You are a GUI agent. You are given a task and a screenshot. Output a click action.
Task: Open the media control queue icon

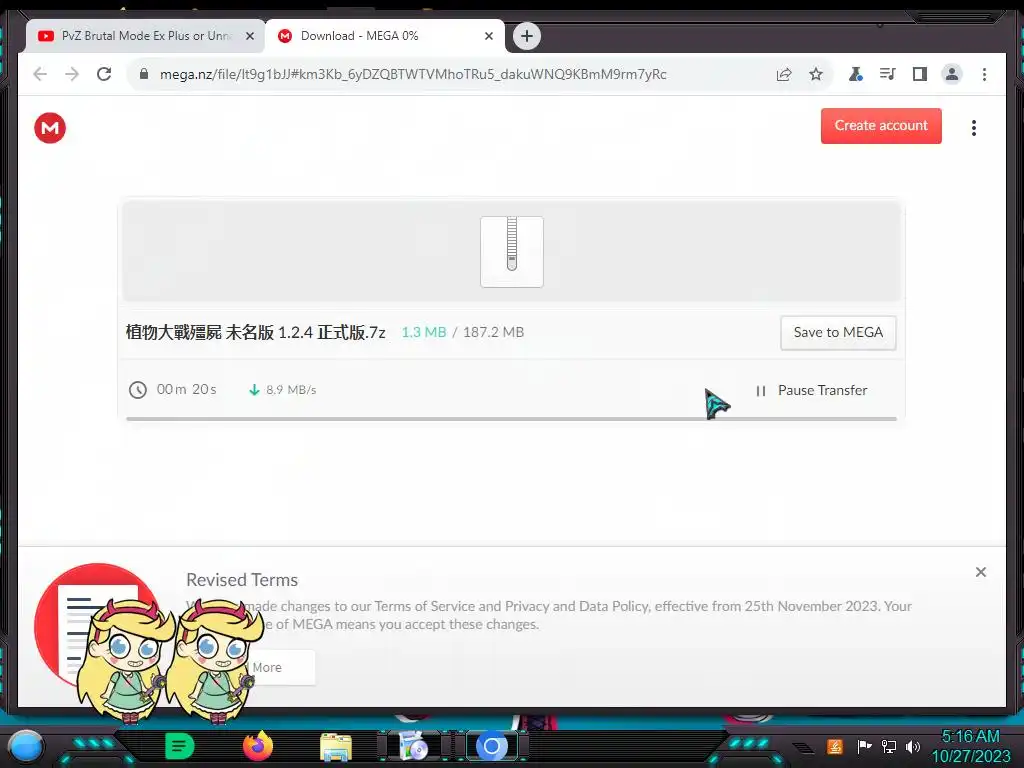click(888, 74)
